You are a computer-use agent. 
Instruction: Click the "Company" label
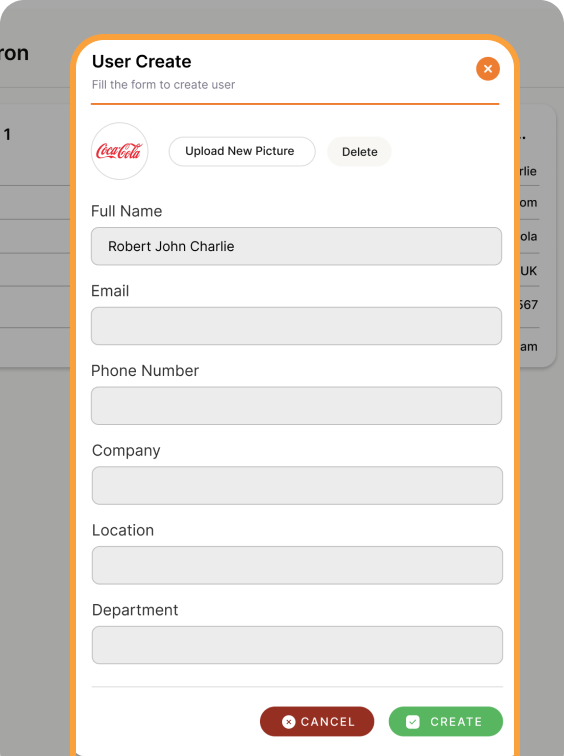(126, 451)
